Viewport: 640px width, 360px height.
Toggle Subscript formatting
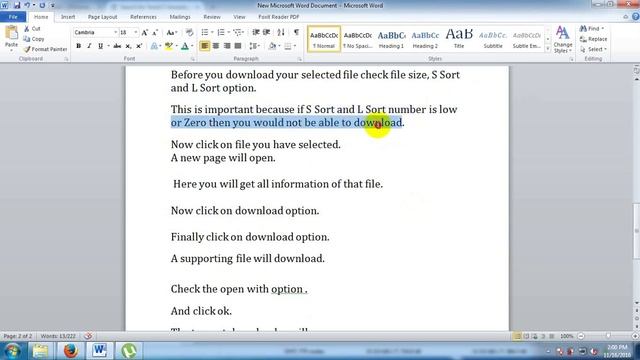128,46
